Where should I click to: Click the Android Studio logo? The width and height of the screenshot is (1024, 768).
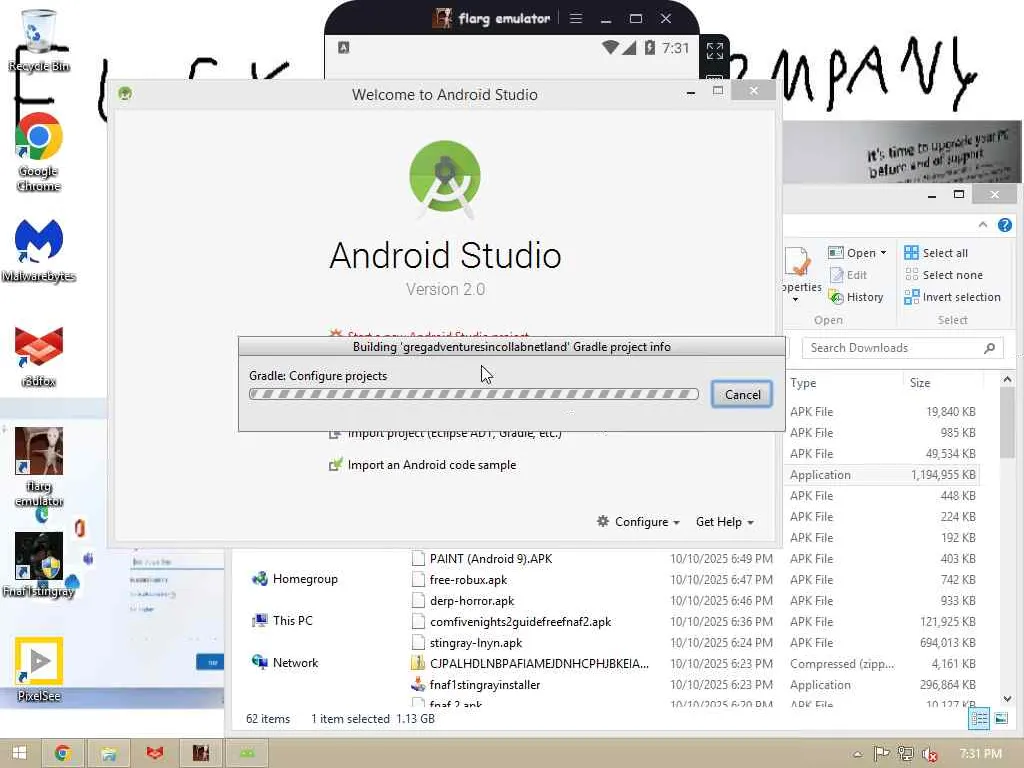[x=445, y=180]
